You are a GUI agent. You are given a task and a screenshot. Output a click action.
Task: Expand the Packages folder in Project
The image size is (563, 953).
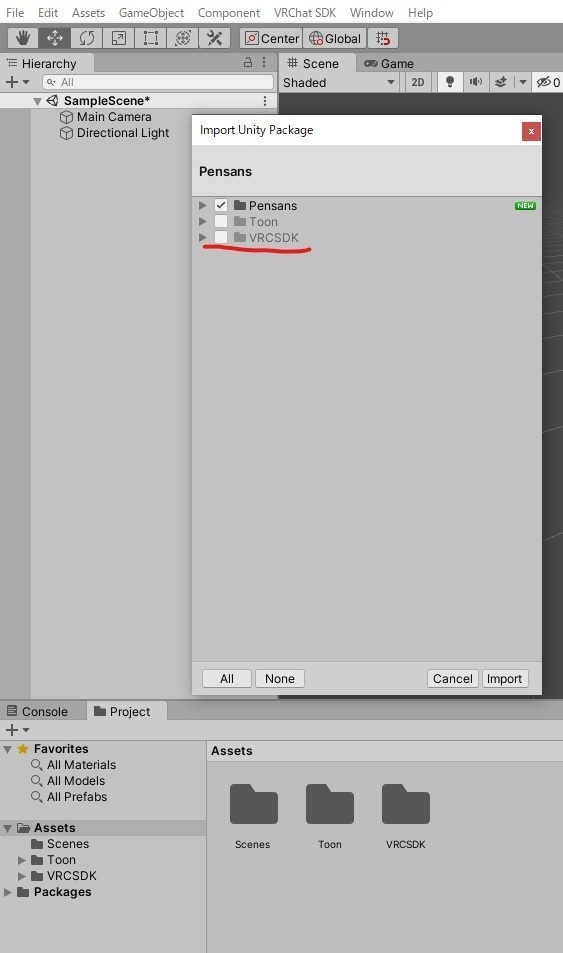tap(8, 892)
